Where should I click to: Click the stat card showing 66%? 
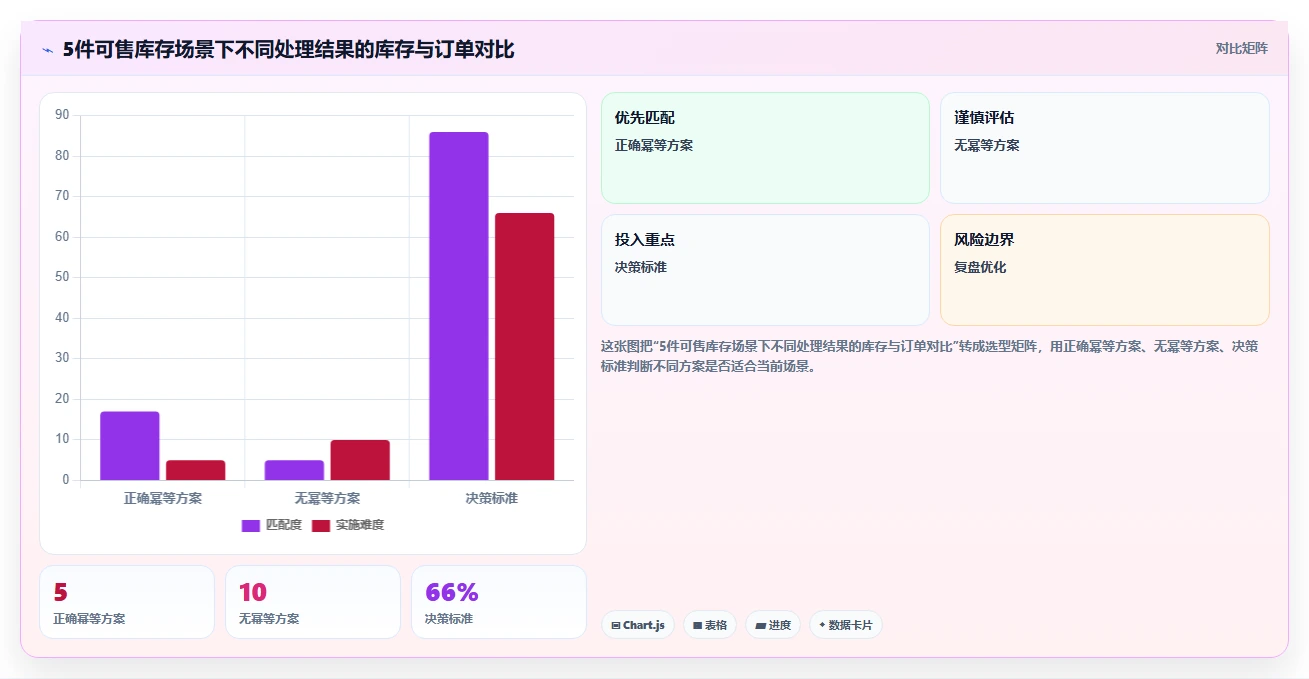point(499,602)
